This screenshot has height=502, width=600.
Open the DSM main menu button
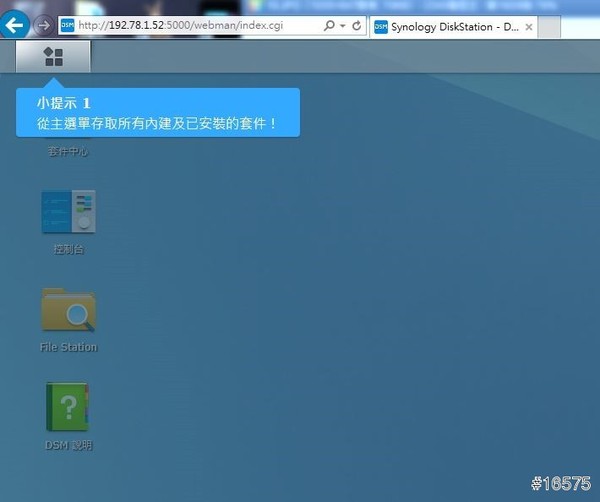point(53,57)
